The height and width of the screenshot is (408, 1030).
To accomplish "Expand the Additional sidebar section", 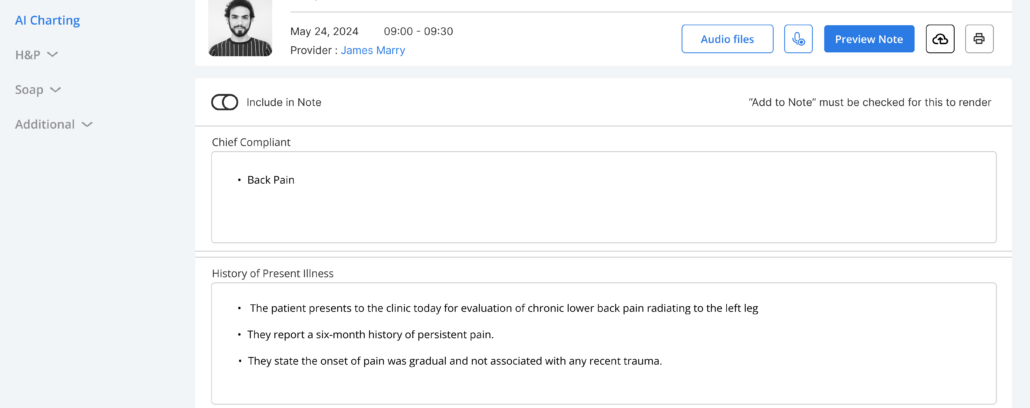I will pyautogui.click(x=54, y=124).
